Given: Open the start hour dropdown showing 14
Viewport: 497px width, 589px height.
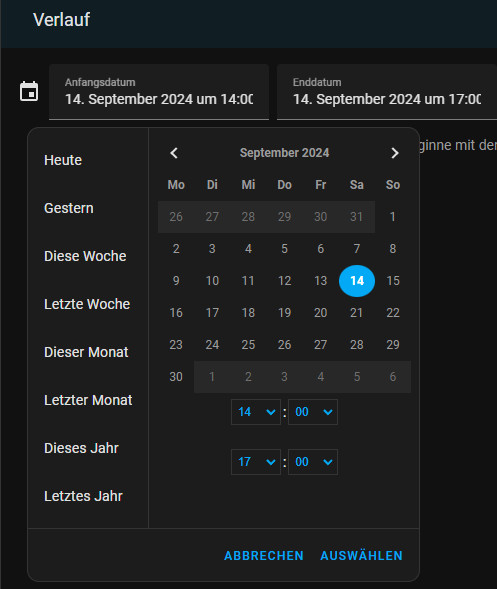Looking at the screenshot, I should 256,412.
